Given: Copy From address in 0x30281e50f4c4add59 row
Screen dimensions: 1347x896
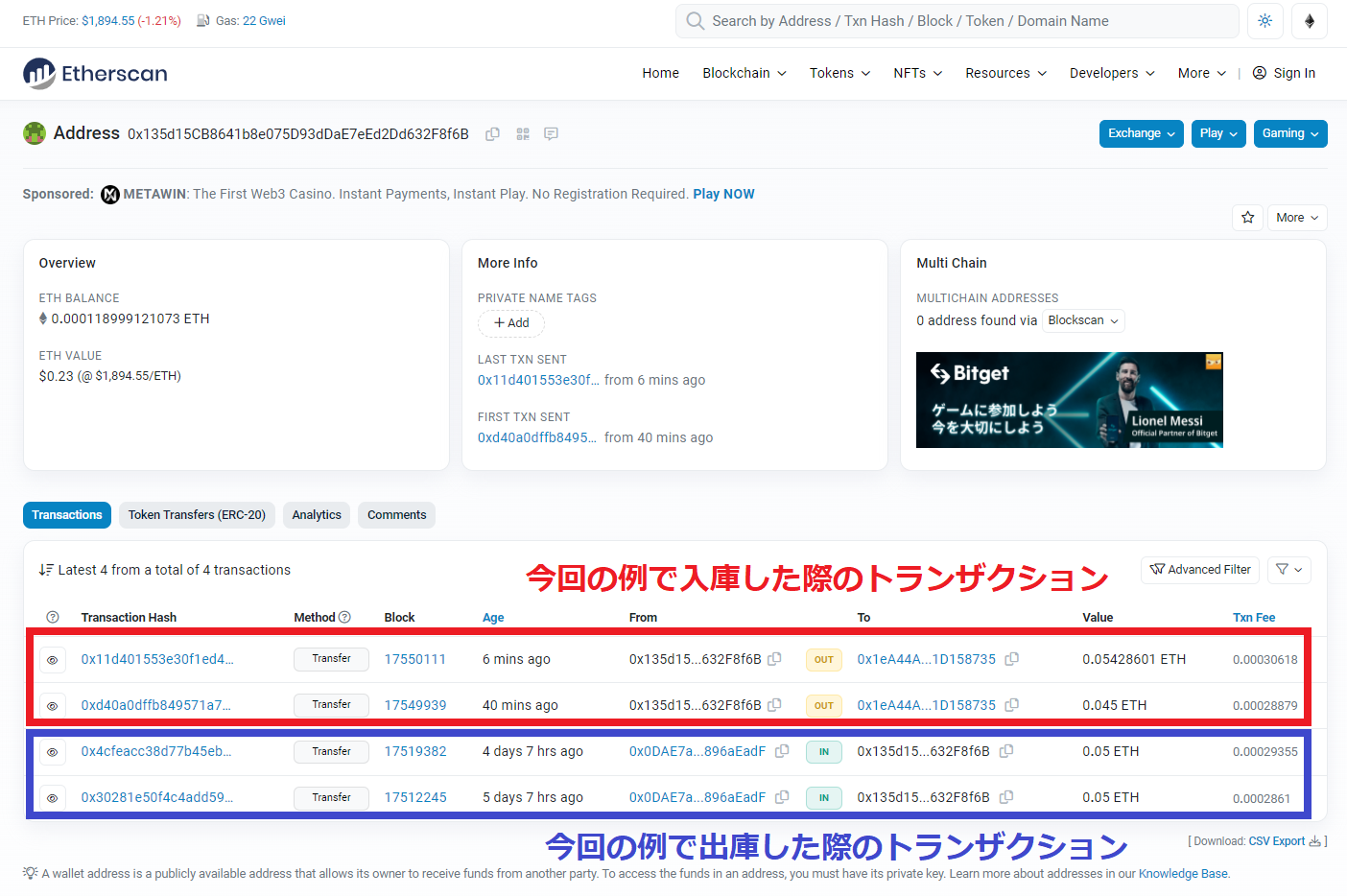Looking at the screenshot, I should [x=782, y=797].
